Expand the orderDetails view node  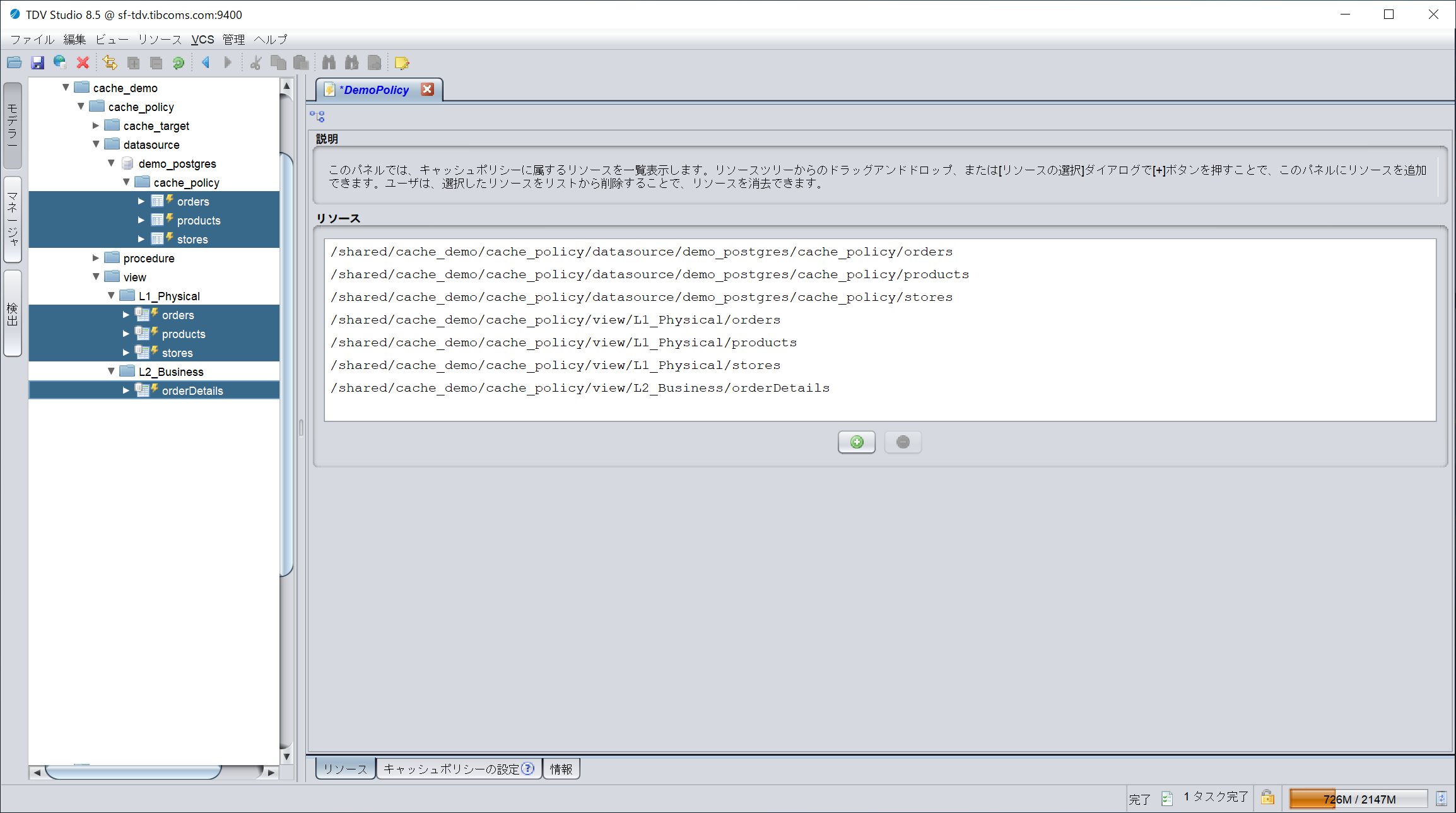(126, 390)
